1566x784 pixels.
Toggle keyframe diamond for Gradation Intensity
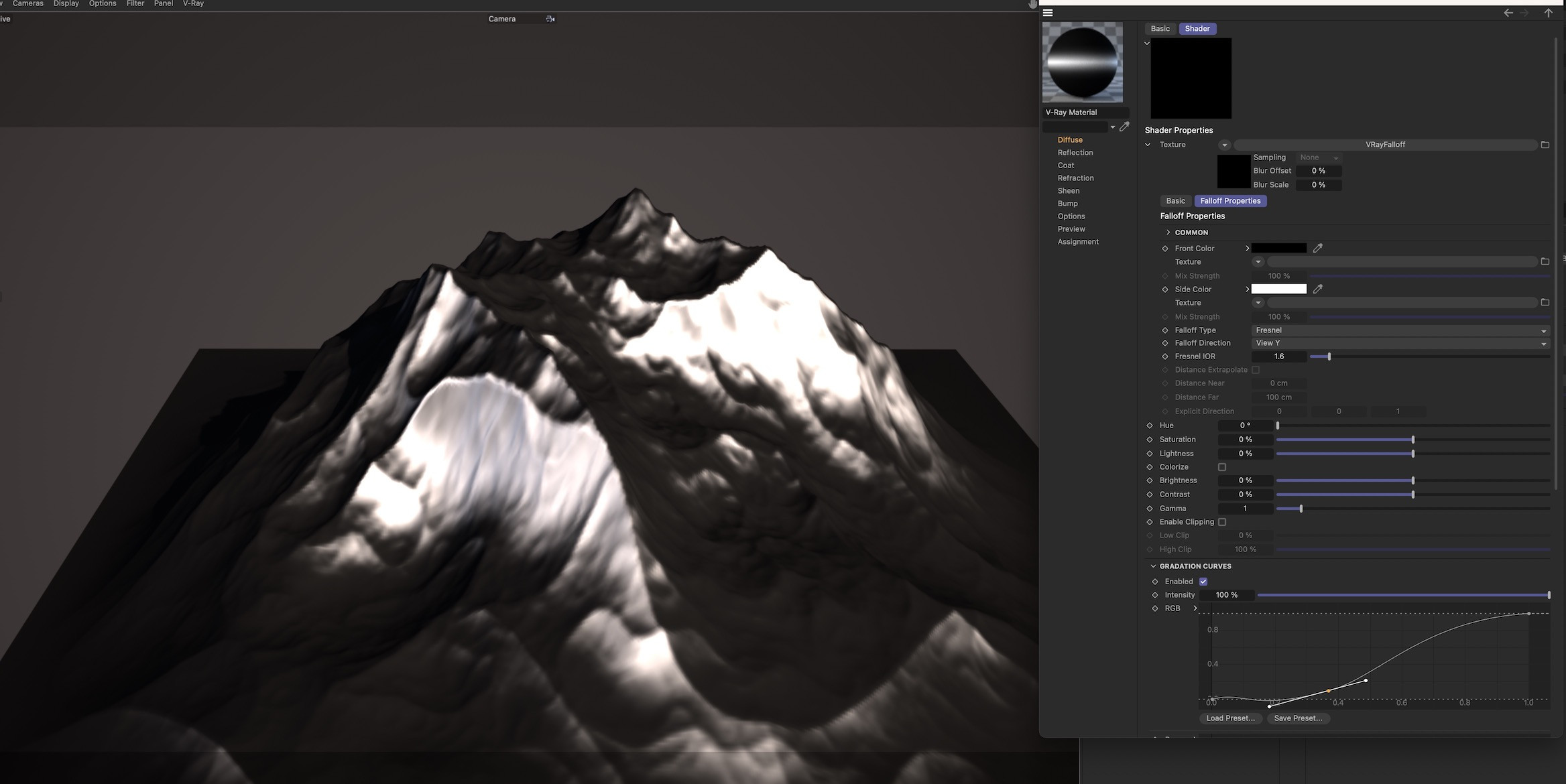coord(1155,595)
